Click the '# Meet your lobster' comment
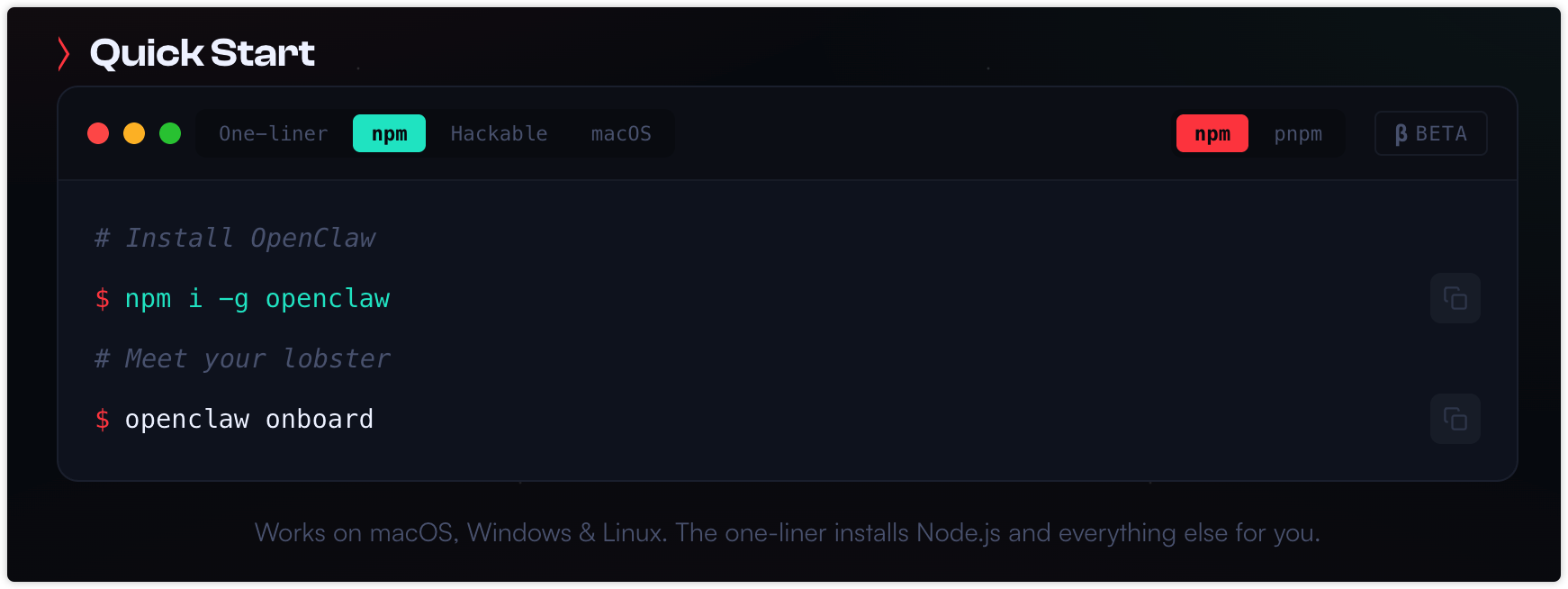This screenshot has height=589, width=1568. pos(242,358)
